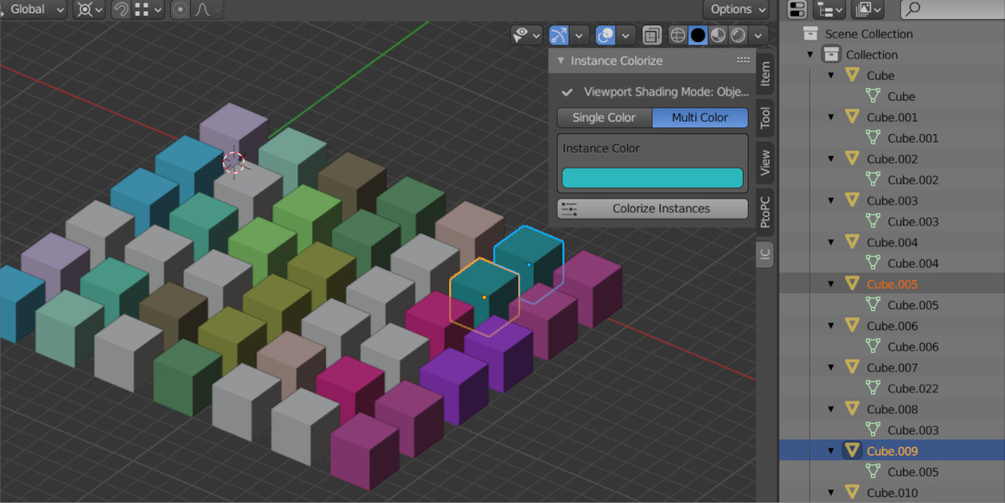The height and width of the screenshot is (503, 1005).
Task: Switch to the IC sidebar tab
Action: click(765, 254)
